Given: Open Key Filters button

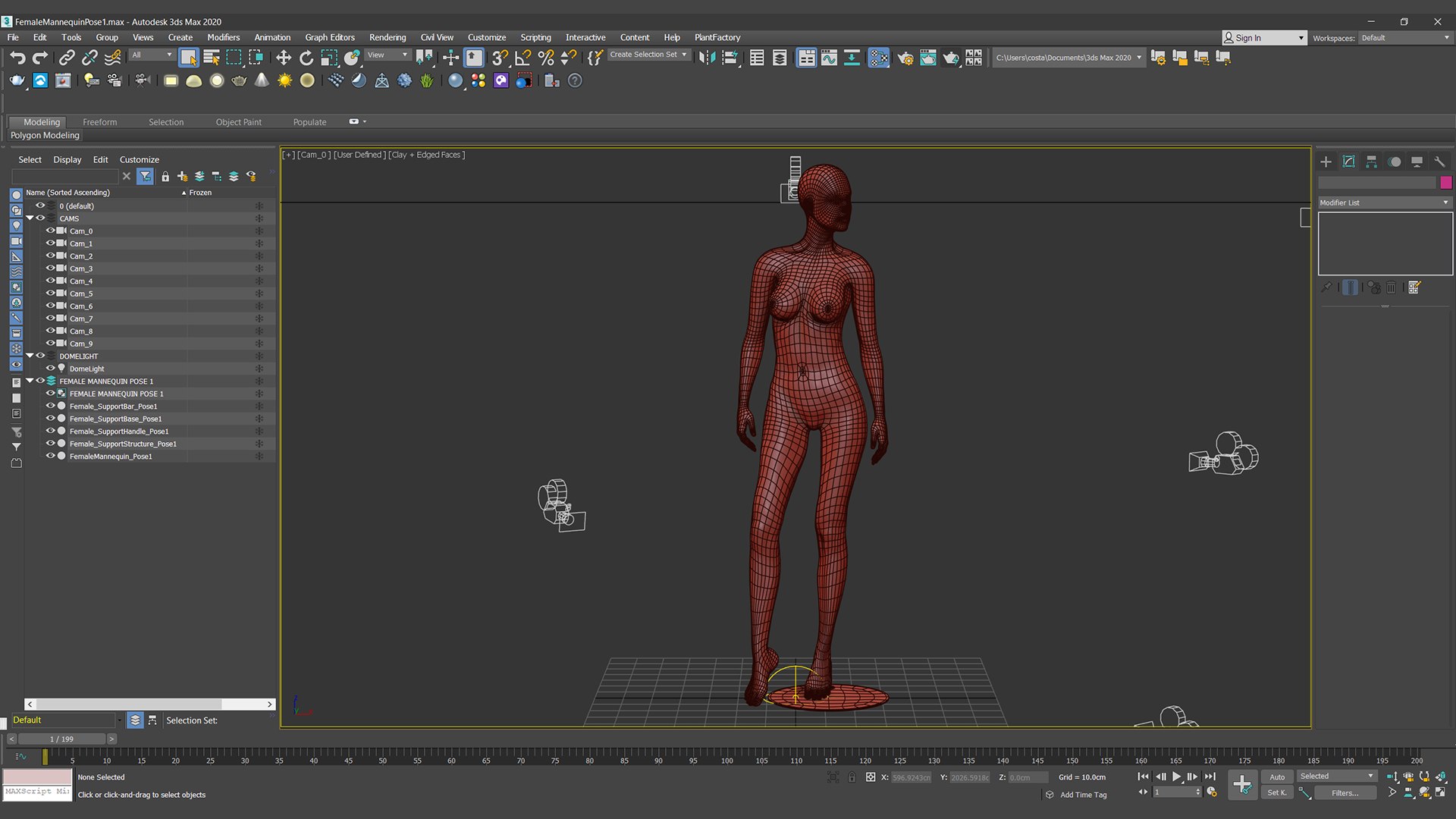Looking at the screenshot, I should tap(1345, 792).
